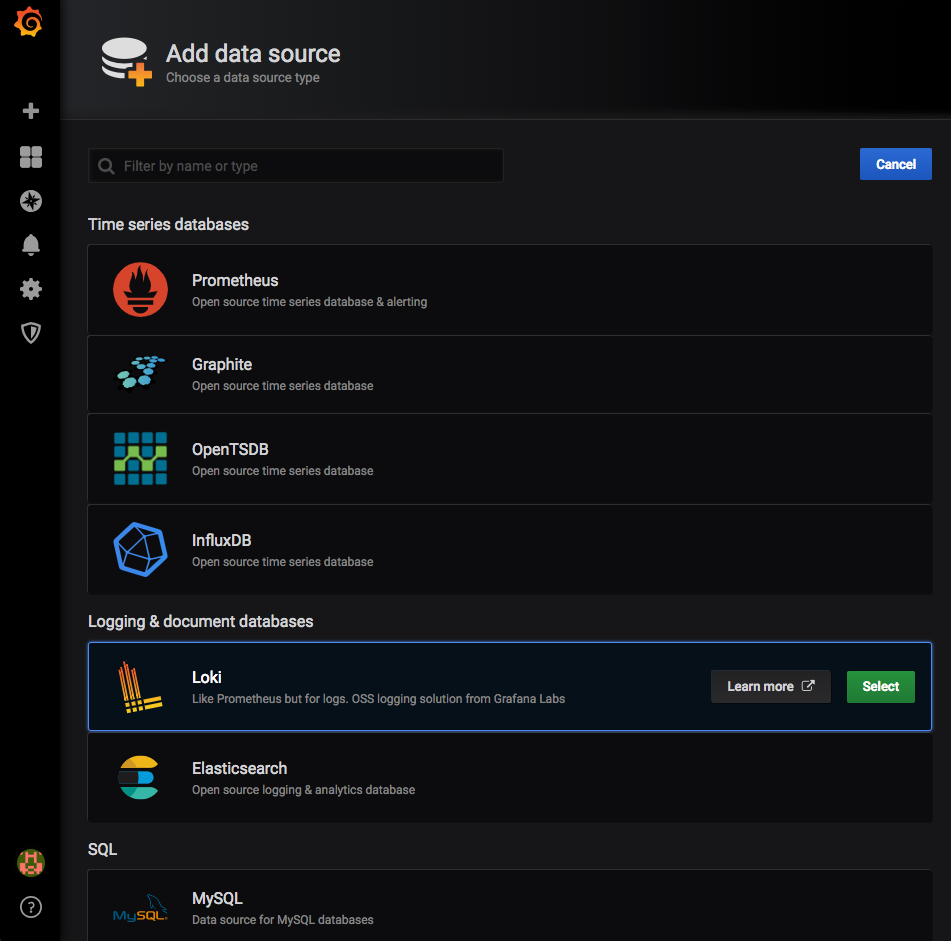Open Configuration gear icon in sidebar
Viewport: 951px width, 941px height.
pyautogui.click(x=30, y=289)
